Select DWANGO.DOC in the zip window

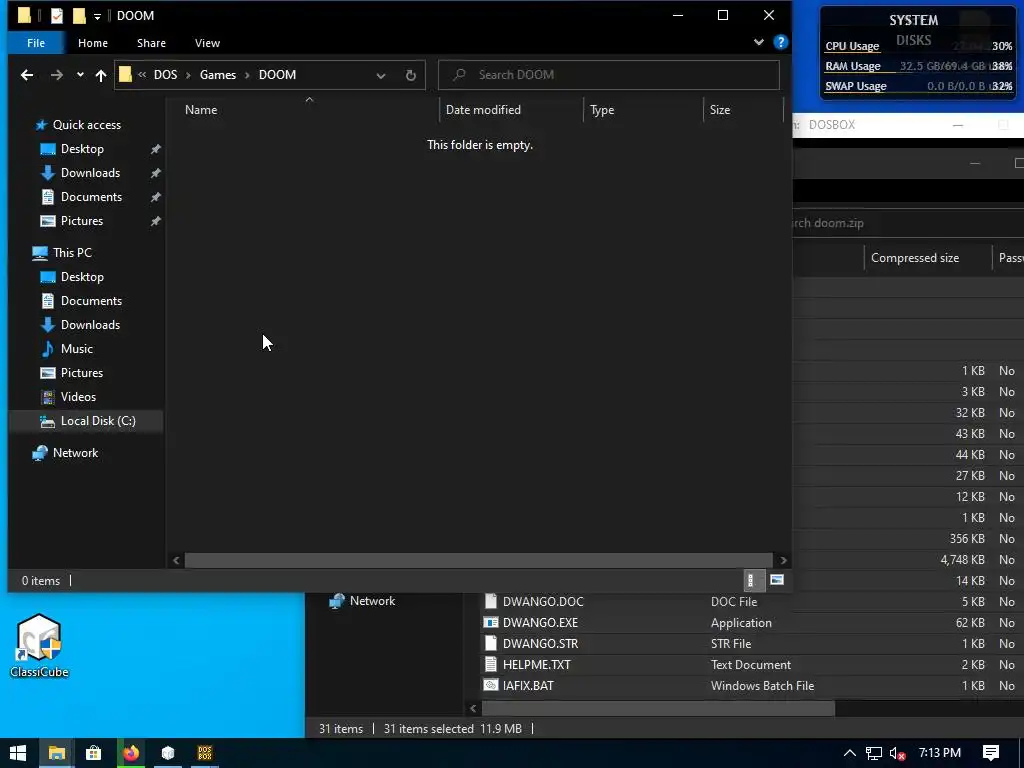[x=543, y=602]
